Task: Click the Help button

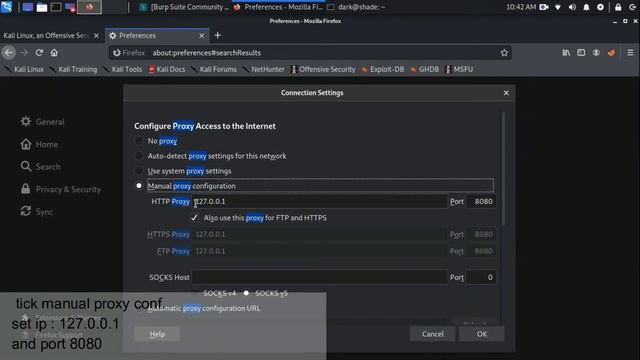Action: 157,334
